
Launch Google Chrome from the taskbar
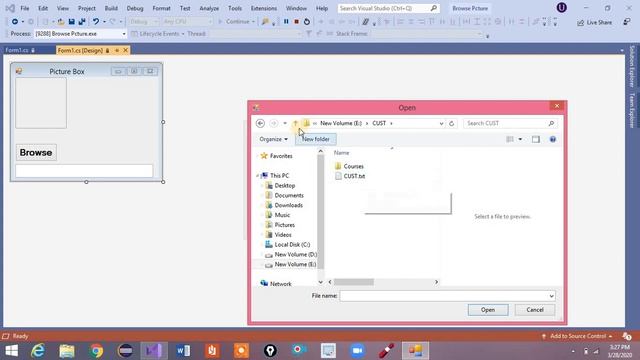click(96, 351)
